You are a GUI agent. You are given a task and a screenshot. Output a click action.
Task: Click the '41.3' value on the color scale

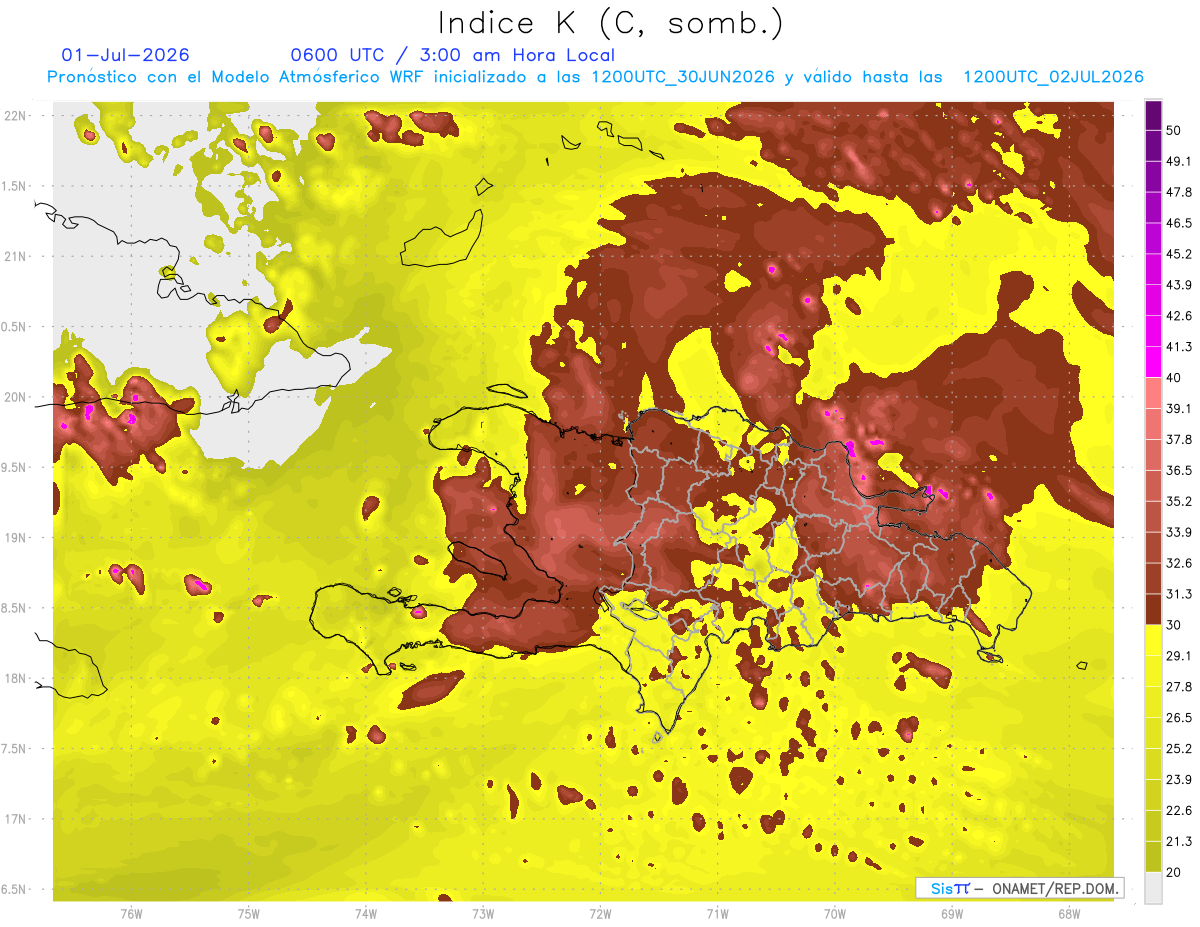(1179, 347)
